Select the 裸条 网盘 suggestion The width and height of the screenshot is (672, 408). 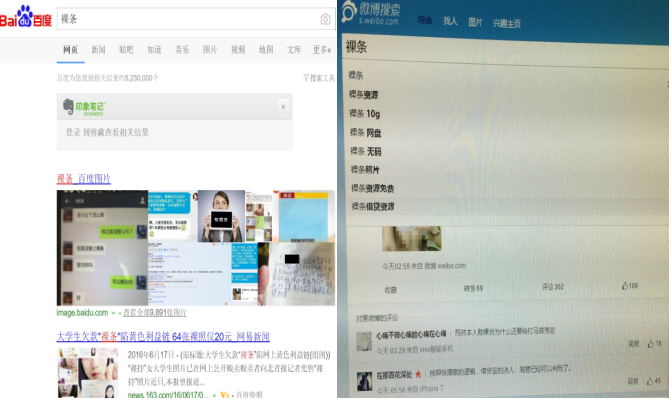point(366,133)
